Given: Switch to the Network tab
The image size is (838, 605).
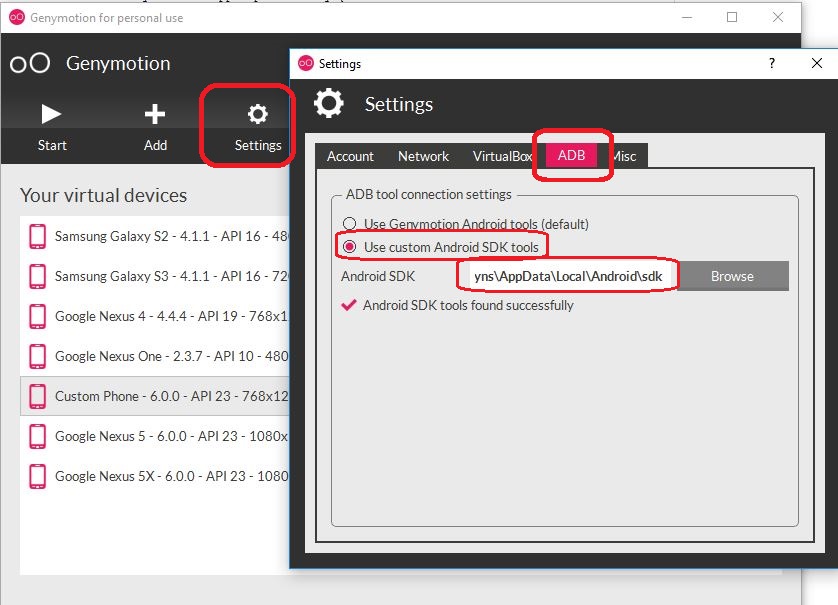Looking at the screenshot, I should [423, 156].
